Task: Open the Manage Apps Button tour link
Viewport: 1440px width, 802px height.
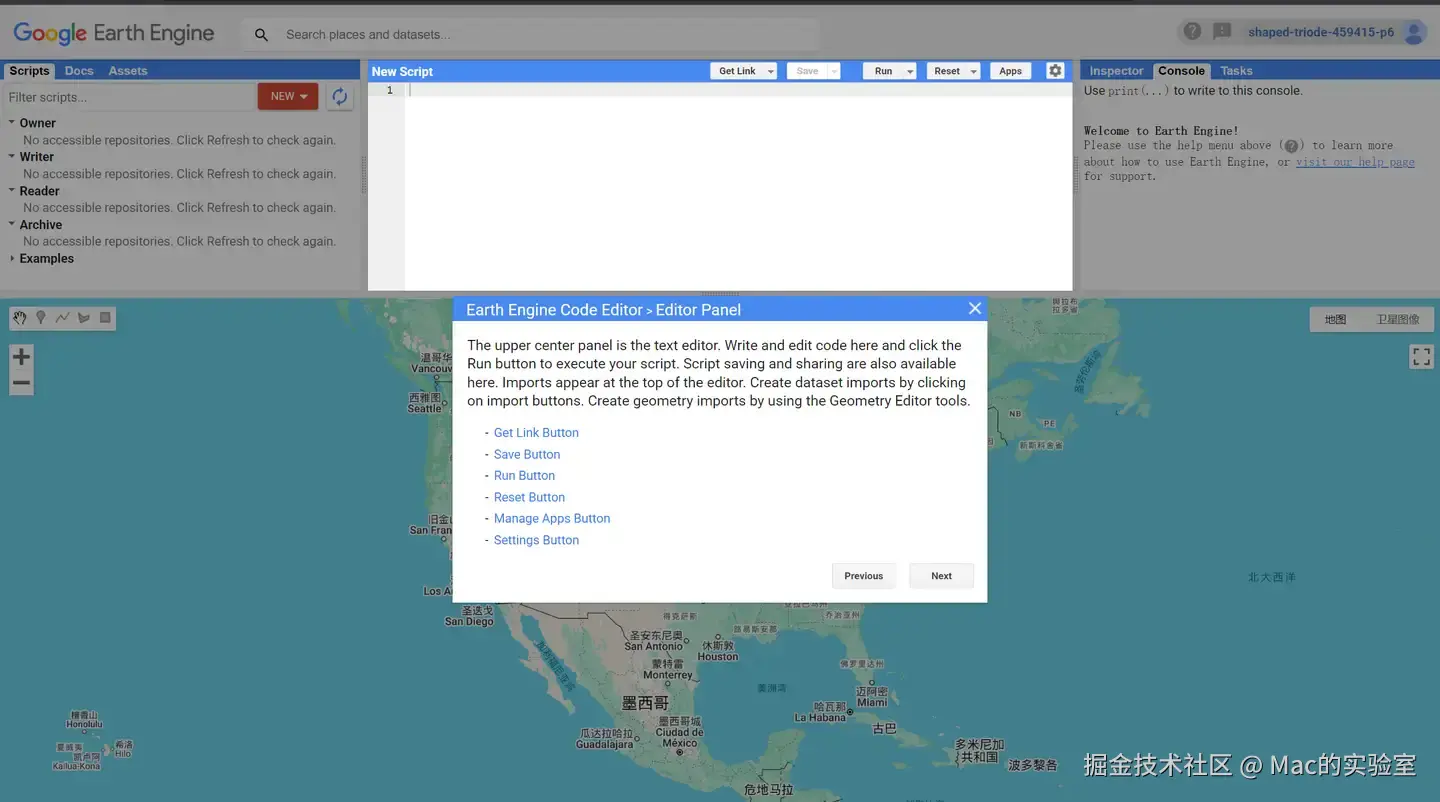Action: pos(552,519)
